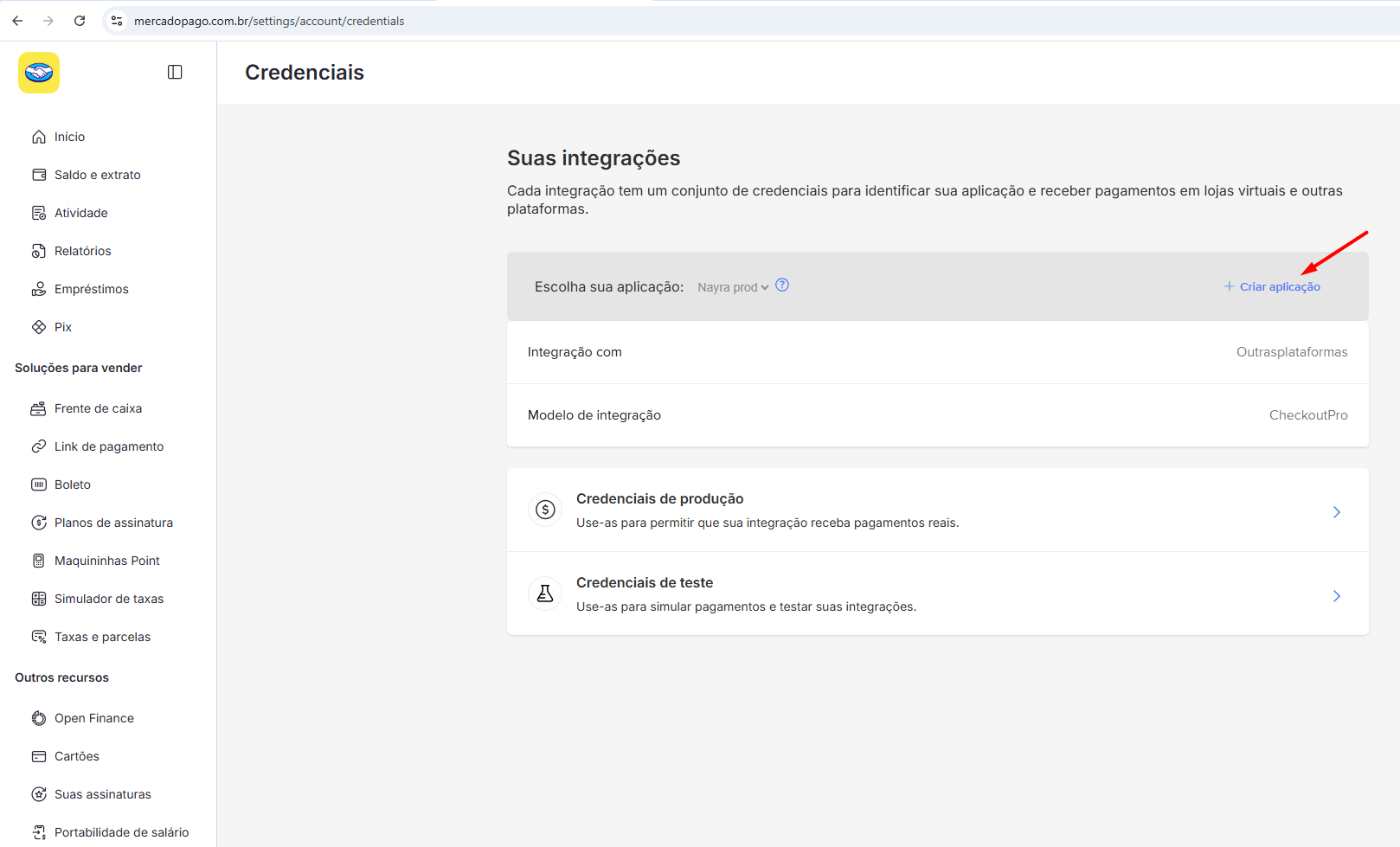Open Planos de assinatura entry
This screenshot has width=1400, height=847.
113,523
